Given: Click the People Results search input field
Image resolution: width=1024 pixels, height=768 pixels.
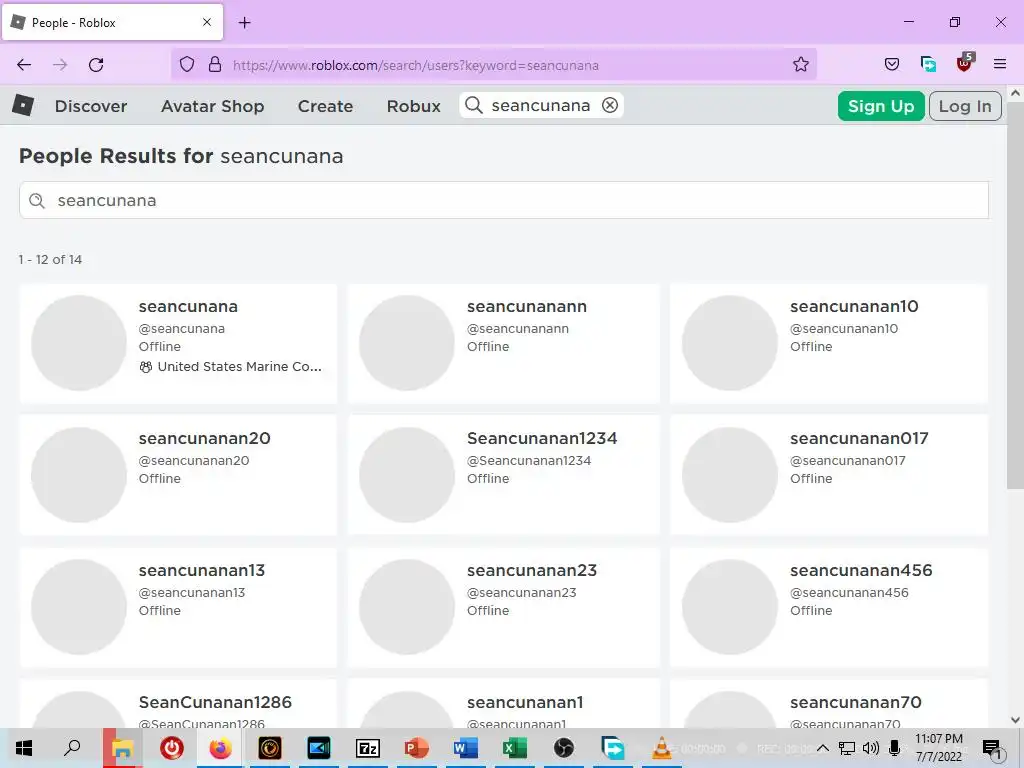Looking at the screenshot, I should pos(504,200).
